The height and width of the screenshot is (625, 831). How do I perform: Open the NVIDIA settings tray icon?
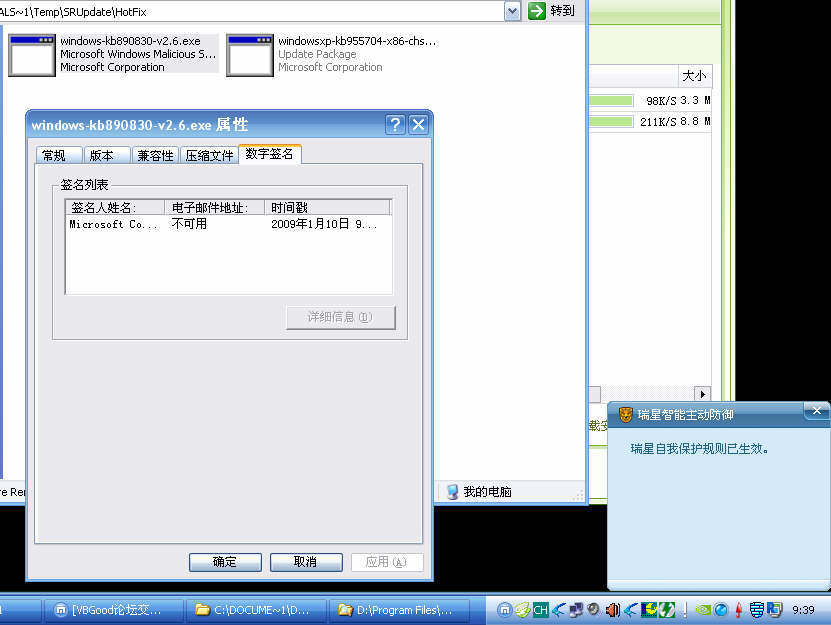pyautogui.click(x=703, y=610)
